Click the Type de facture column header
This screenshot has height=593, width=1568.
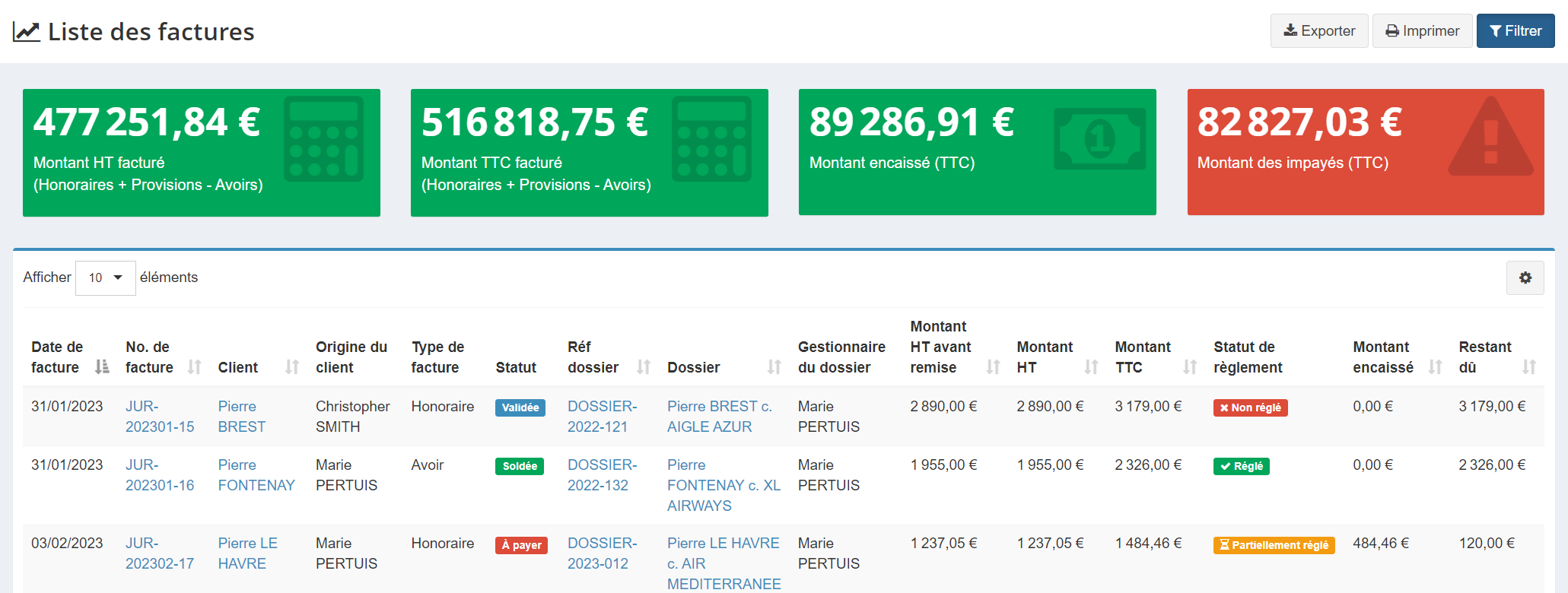[x=437, y=357]
